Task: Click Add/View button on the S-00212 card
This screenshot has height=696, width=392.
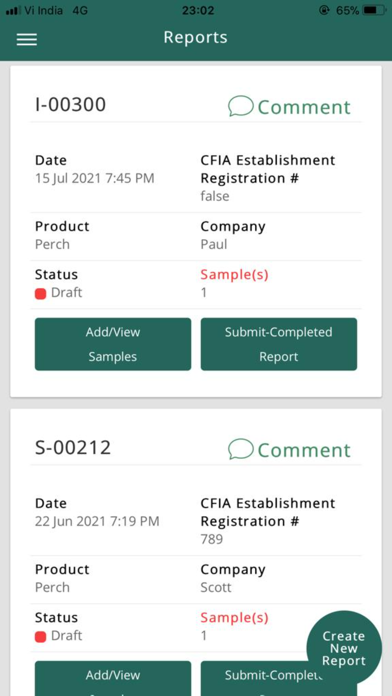Action: click(x=113, y=678)
